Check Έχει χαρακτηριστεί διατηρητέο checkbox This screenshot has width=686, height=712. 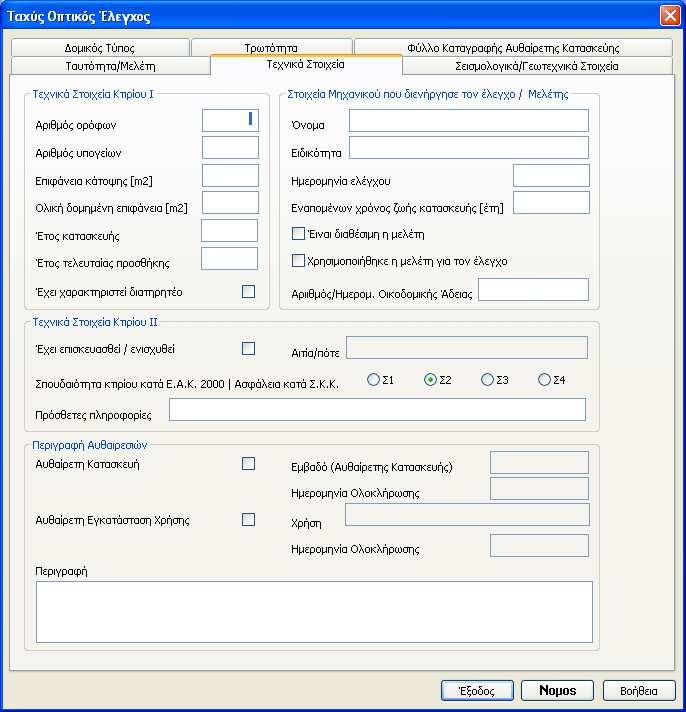coord(248,292)
